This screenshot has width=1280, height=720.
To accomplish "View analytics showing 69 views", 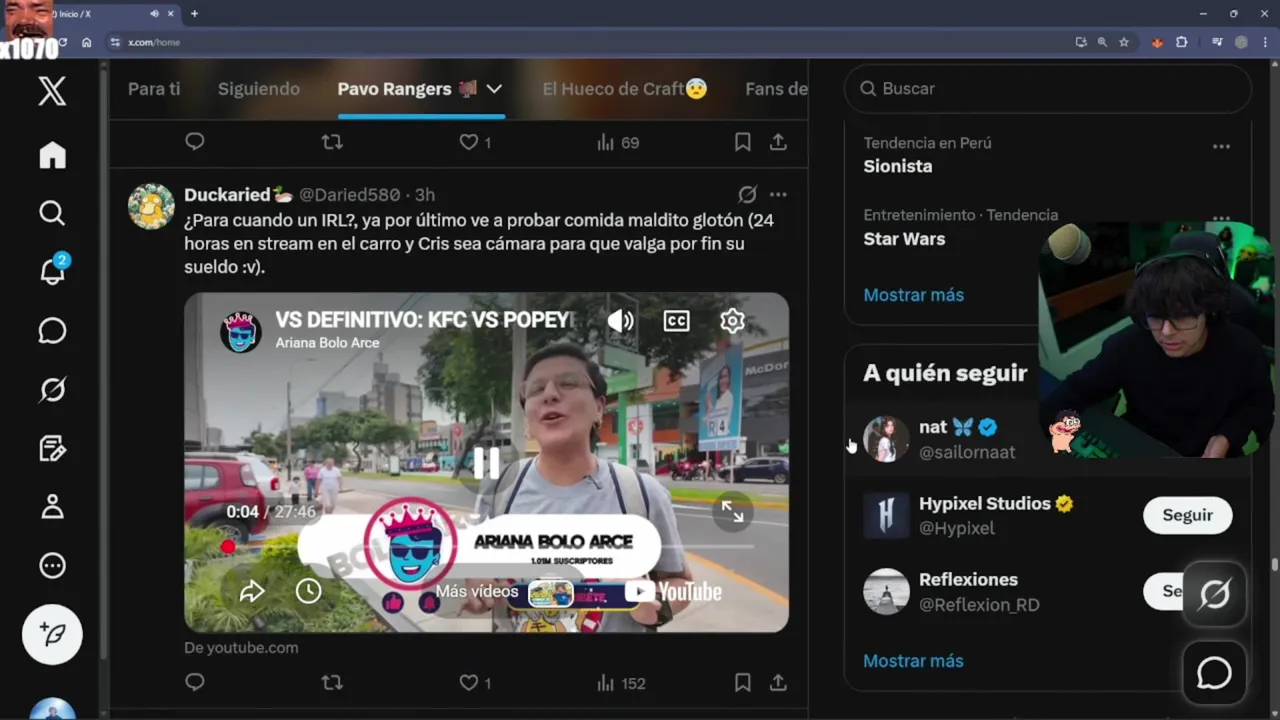I will coord(618,142).
